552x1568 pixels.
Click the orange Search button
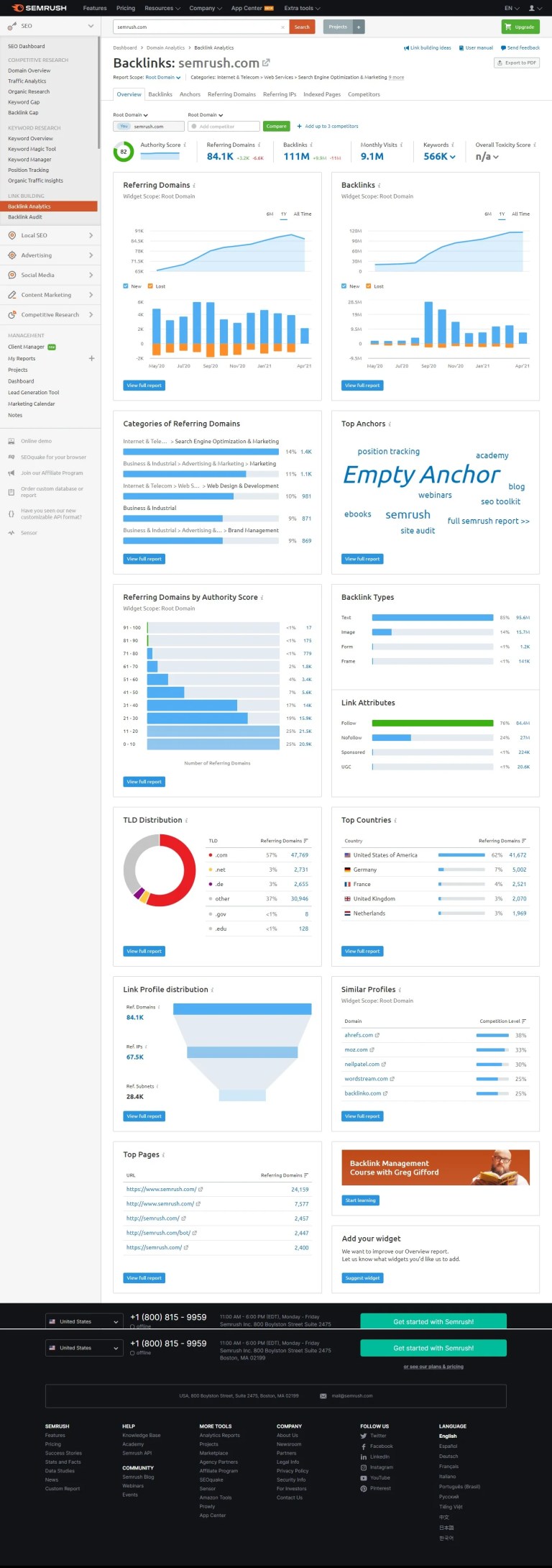(302, 27)
